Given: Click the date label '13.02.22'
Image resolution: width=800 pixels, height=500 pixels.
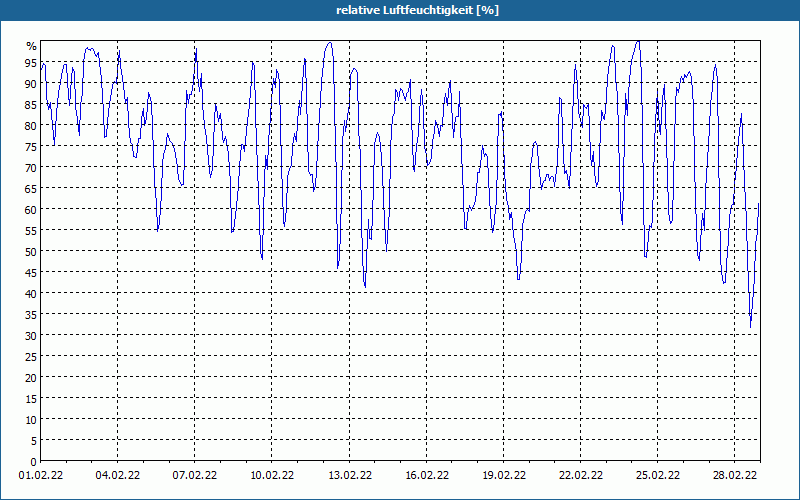Looking at the screenshot, I should click(x=349, y=475).
